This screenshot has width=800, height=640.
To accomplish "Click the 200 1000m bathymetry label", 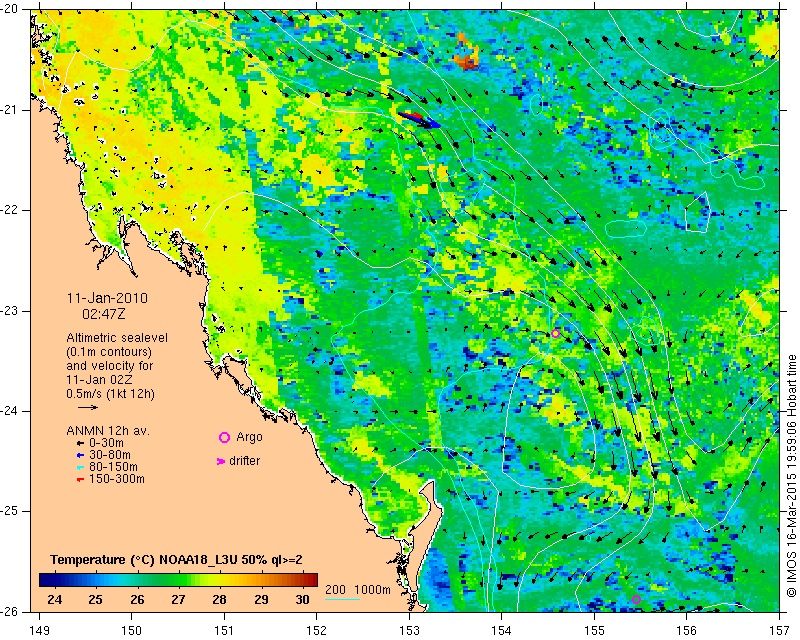I will (x=358, y=589).
